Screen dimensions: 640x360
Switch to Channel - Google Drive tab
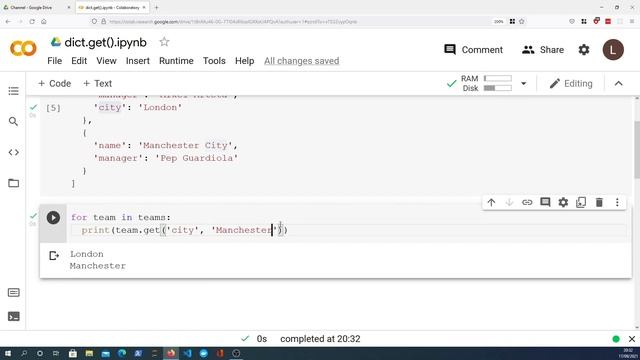31,7
